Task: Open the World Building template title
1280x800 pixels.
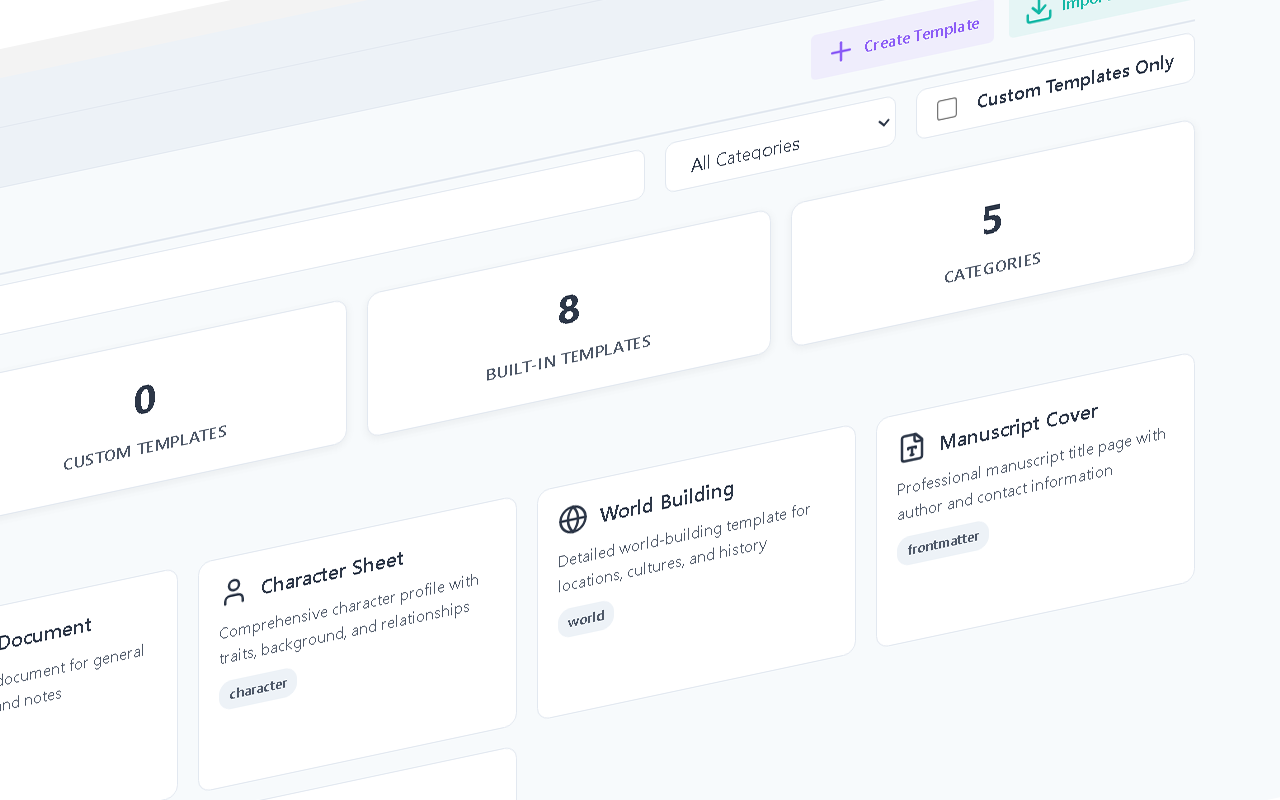Action: [x=667, y=502]
